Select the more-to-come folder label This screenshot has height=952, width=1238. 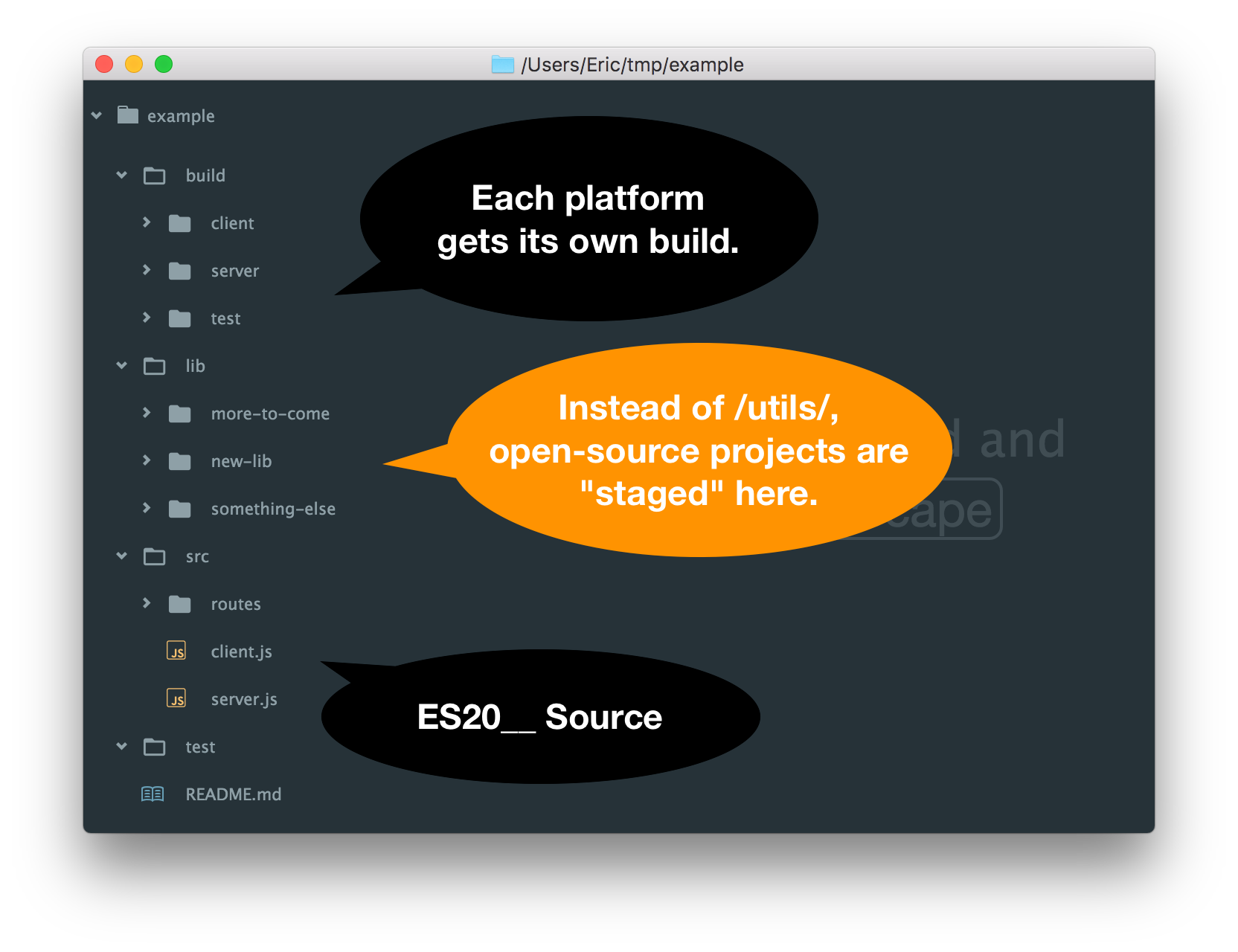[270, 414]
